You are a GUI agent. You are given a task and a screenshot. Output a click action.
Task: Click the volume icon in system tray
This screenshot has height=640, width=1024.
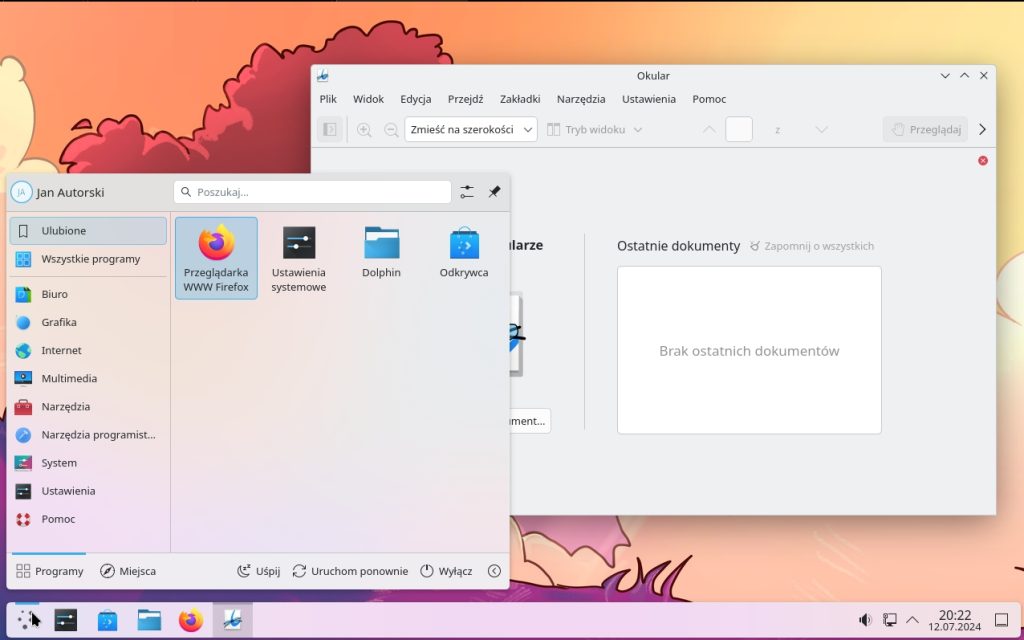click(865, 620)
